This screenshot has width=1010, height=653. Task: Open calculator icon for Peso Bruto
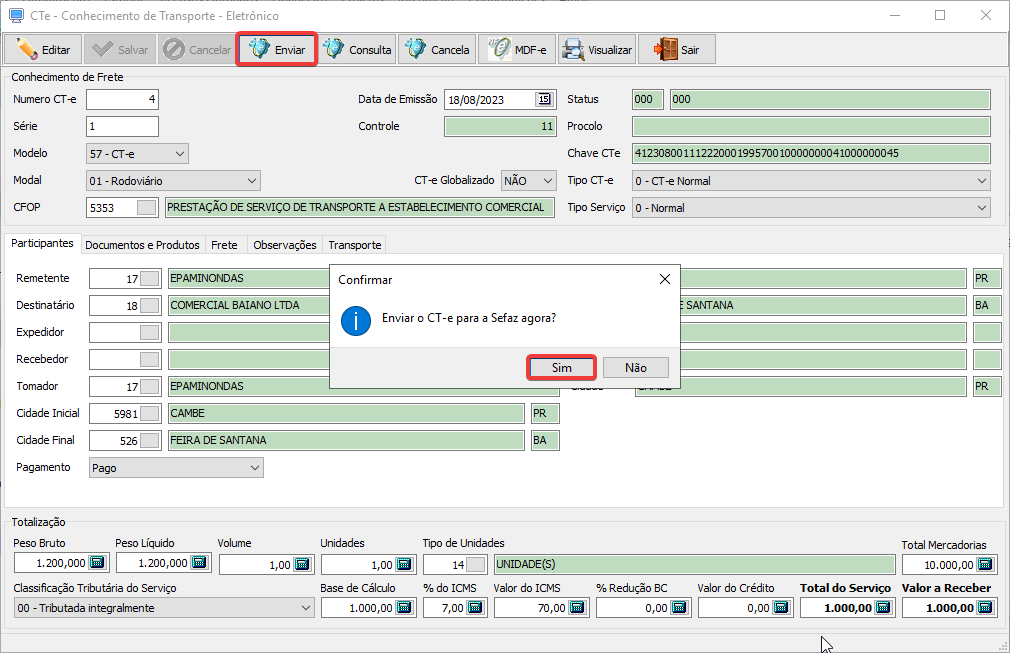point(97,563)
